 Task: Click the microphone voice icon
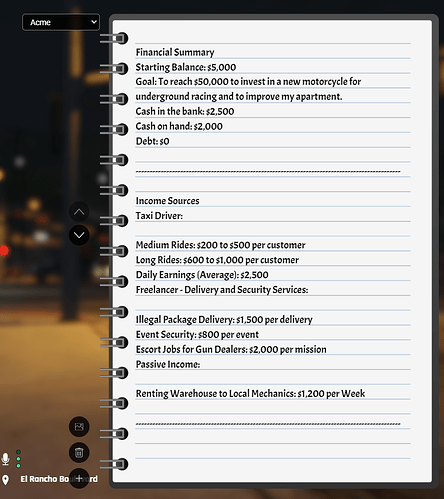5,459
